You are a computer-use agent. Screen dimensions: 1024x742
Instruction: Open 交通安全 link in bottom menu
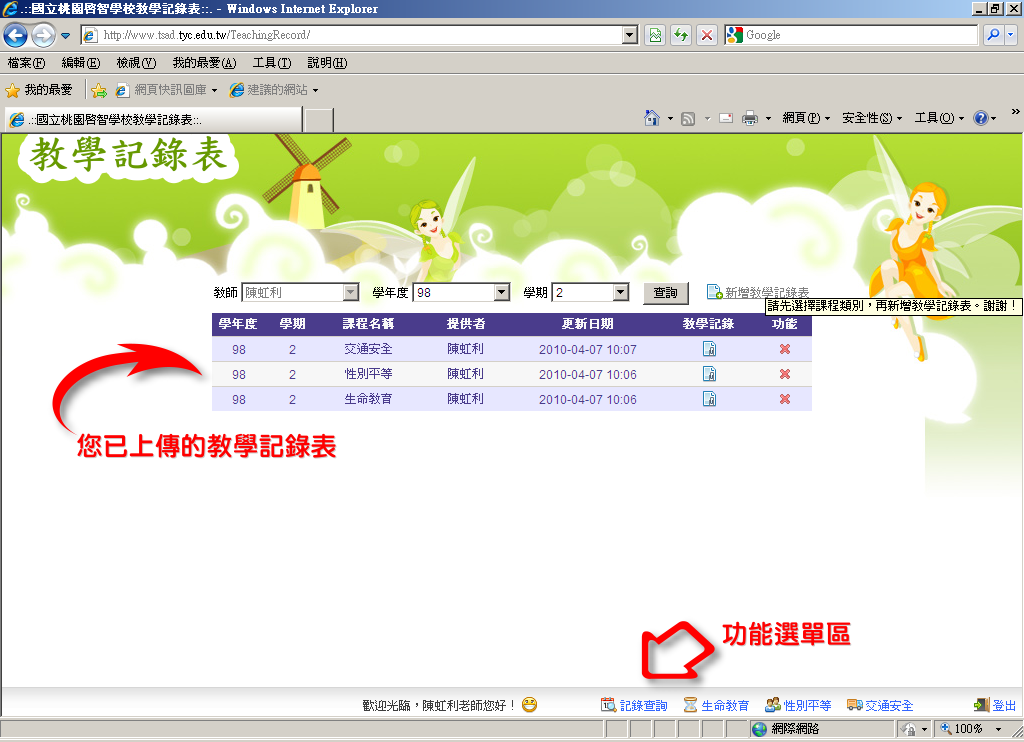[880, 705]
